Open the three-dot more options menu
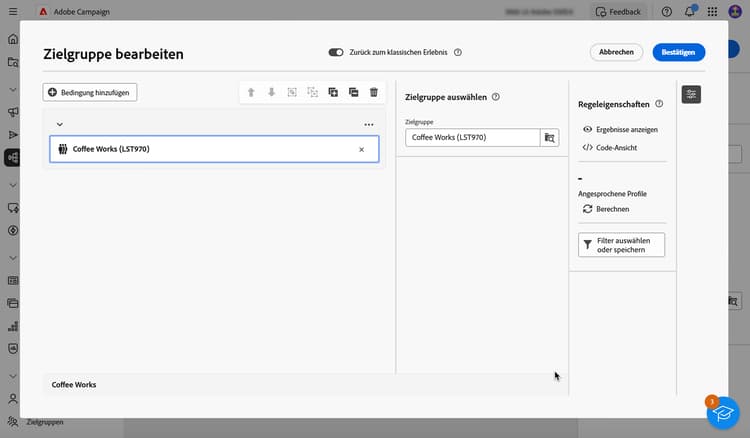This screenshot has height=438, width=750. tap(369, 124)
